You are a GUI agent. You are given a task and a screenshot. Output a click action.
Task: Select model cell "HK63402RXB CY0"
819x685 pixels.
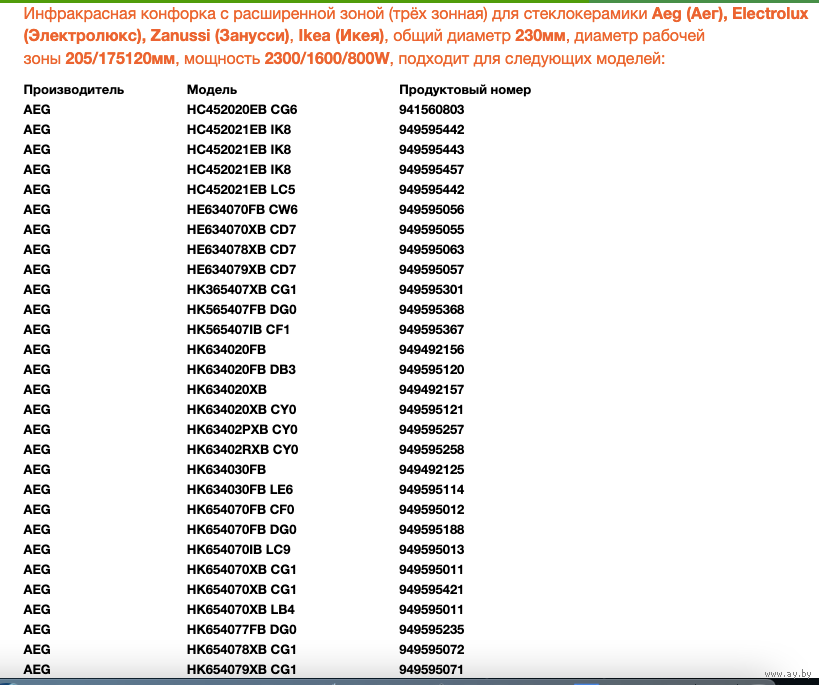click(x=242, y=449)
